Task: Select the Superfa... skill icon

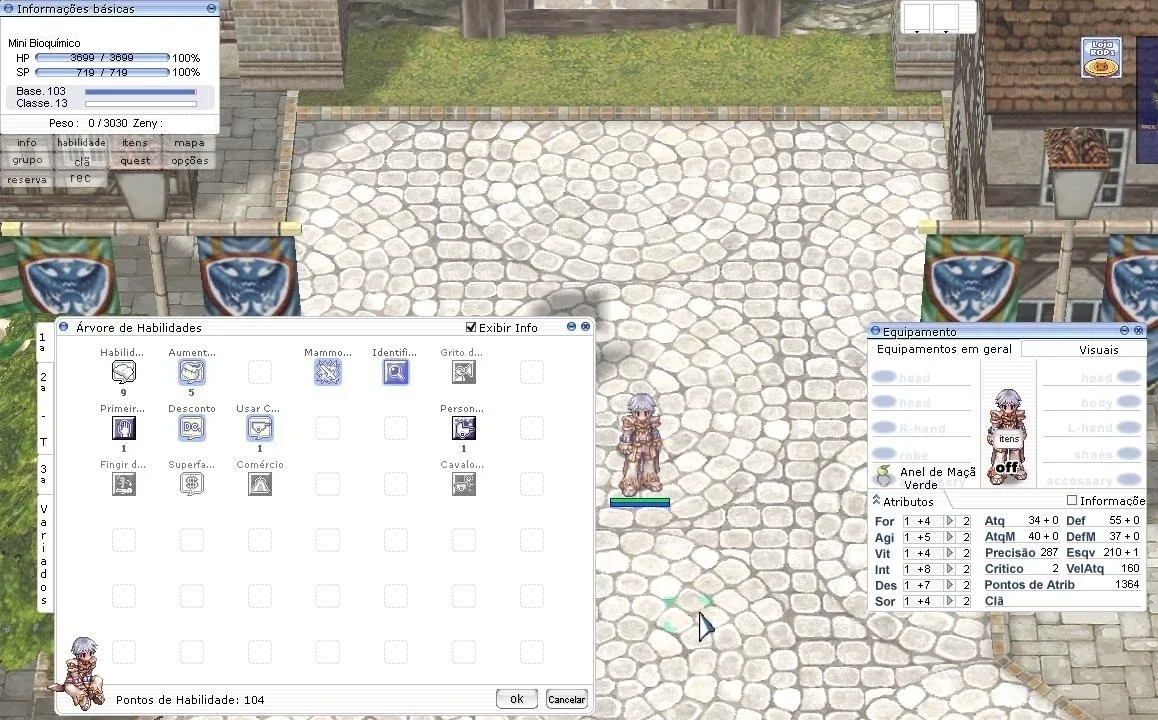Action: pos(191,484)
